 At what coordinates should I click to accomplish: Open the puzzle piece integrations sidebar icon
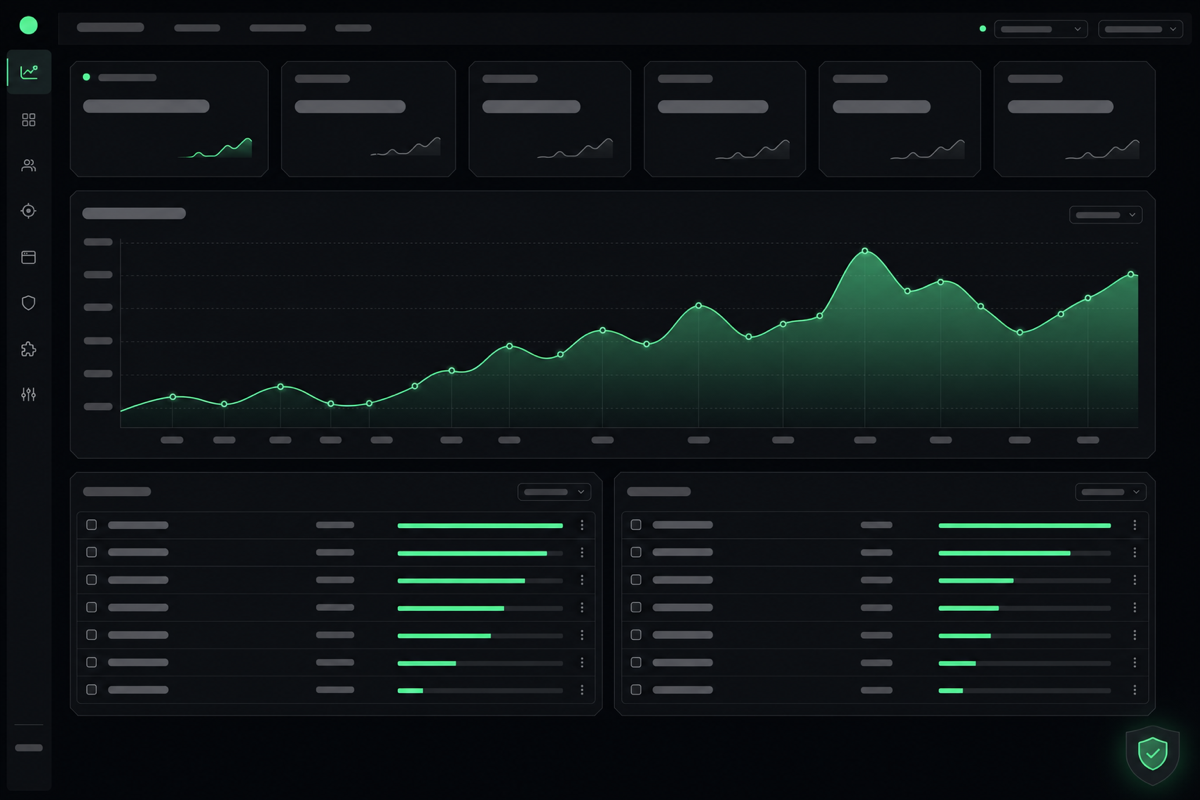[29, 349]
